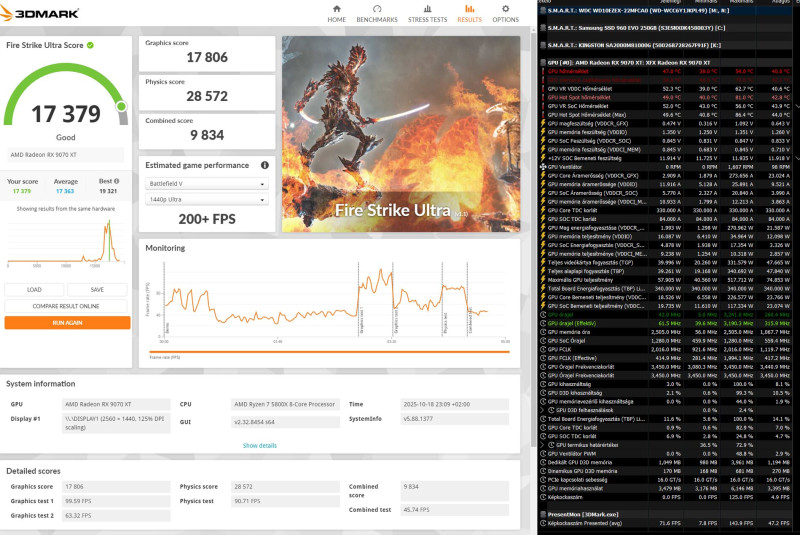Switch to the STRESS TESTS tab

pyautogui.click(x=427, y=14)
